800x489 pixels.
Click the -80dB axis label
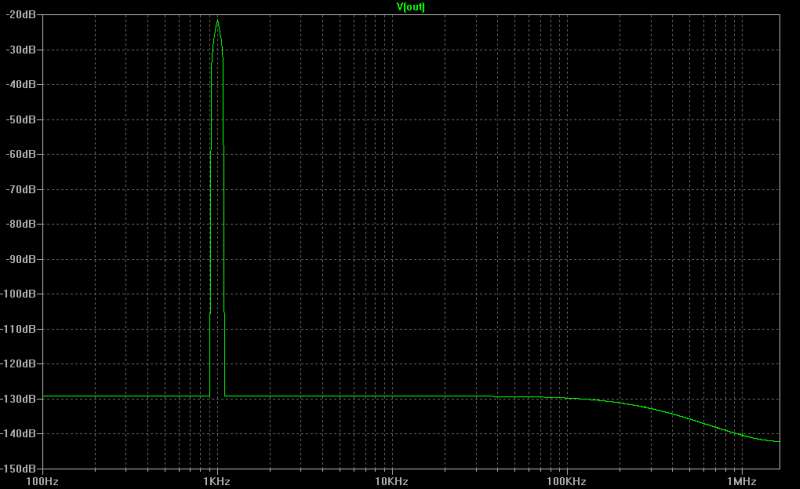click(x=21, y=224)
